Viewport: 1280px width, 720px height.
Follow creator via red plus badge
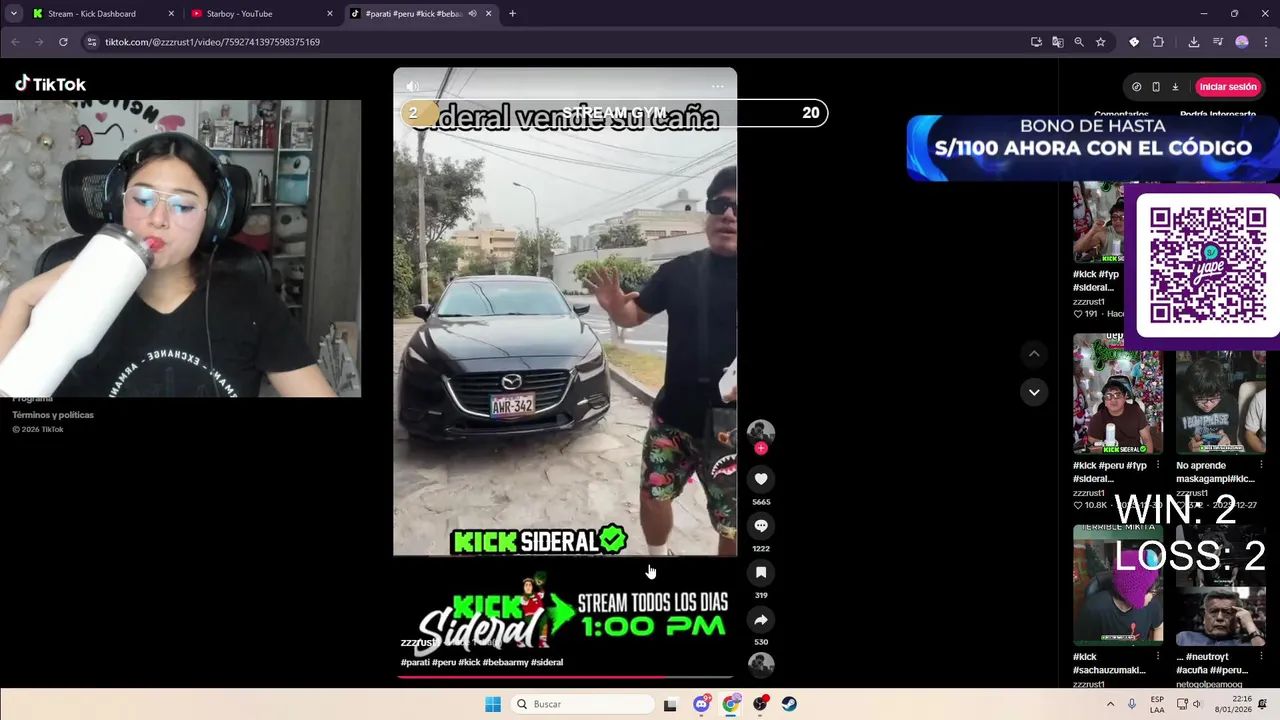click(x=761, y=449)
